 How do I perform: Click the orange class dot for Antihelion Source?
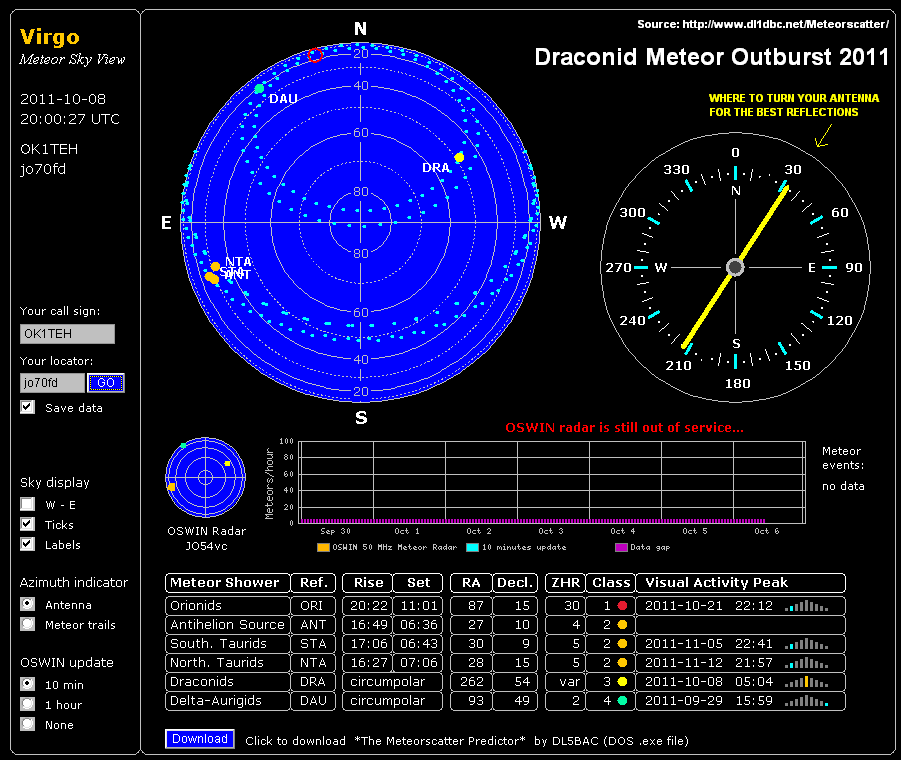[622, 624]
